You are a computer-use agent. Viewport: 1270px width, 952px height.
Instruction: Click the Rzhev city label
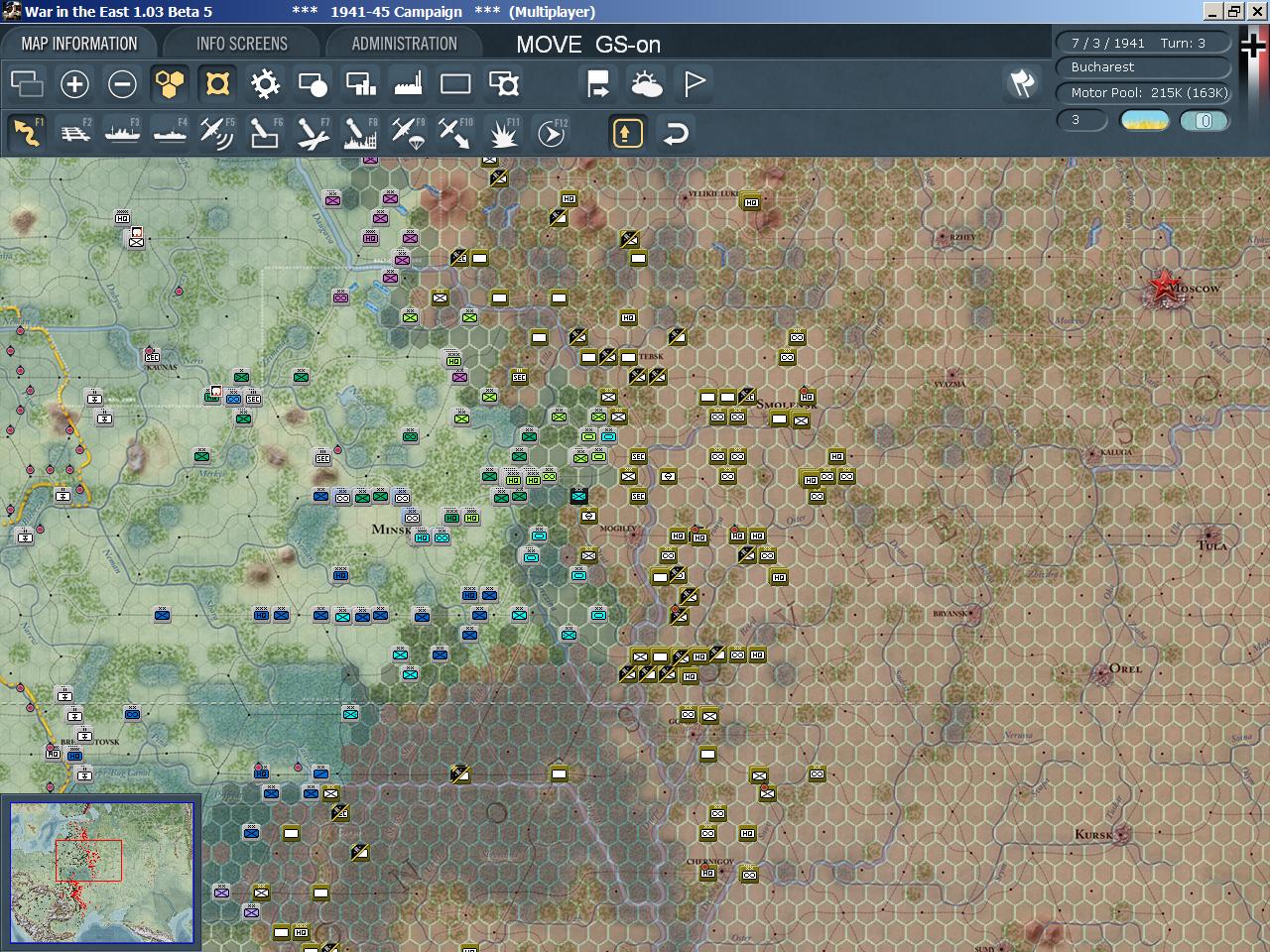pos(962,237)
